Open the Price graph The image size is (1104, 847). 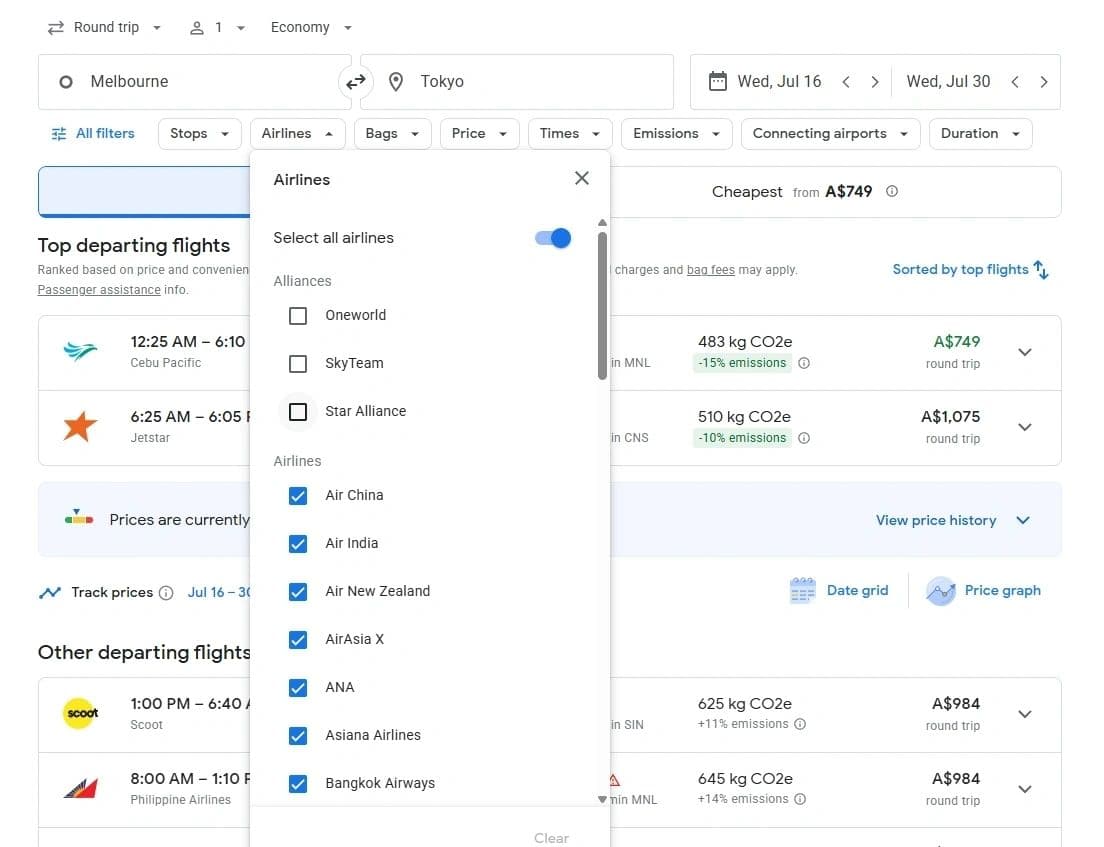coord(984,591)
